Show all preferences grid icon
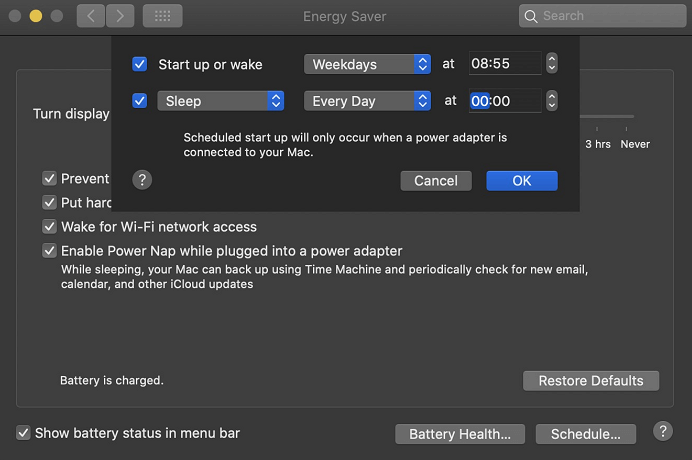The image size is (692, 460). [x=162, y=16]
